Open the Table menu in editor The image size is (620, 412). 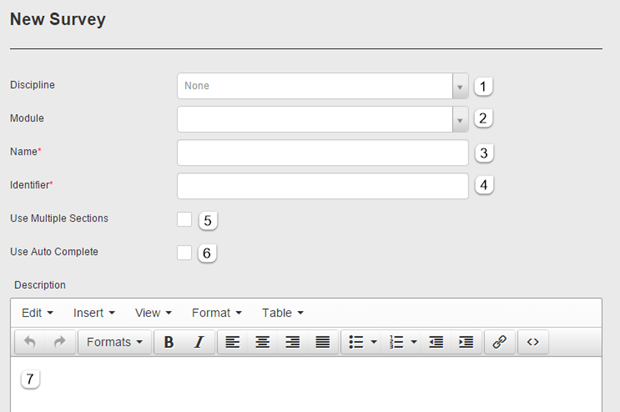click(x=282, y=313)
